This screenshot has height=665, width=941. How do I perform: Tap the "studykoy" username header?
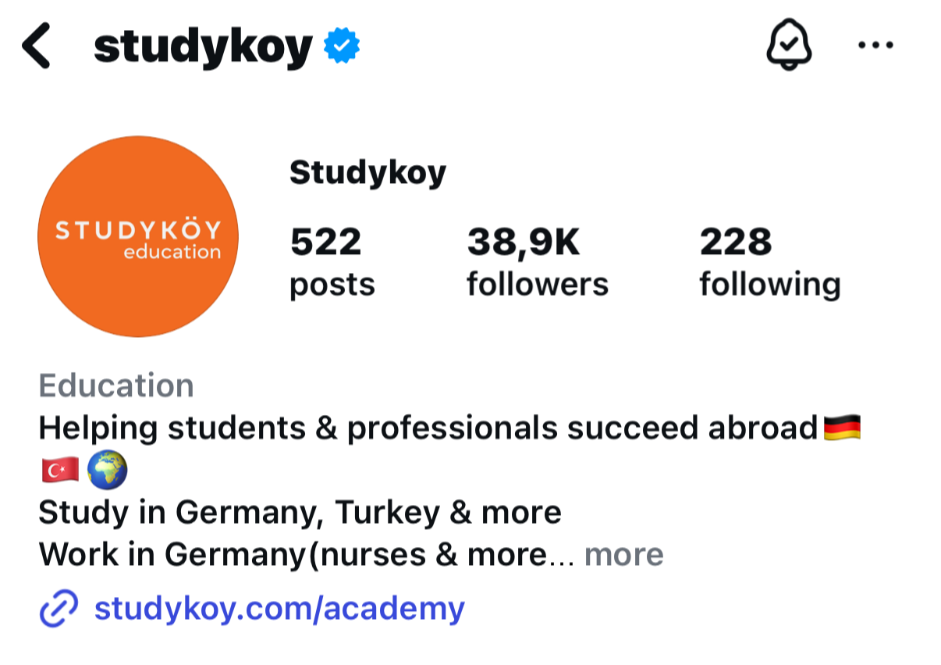pyautogui.click(x=203, y=47)
